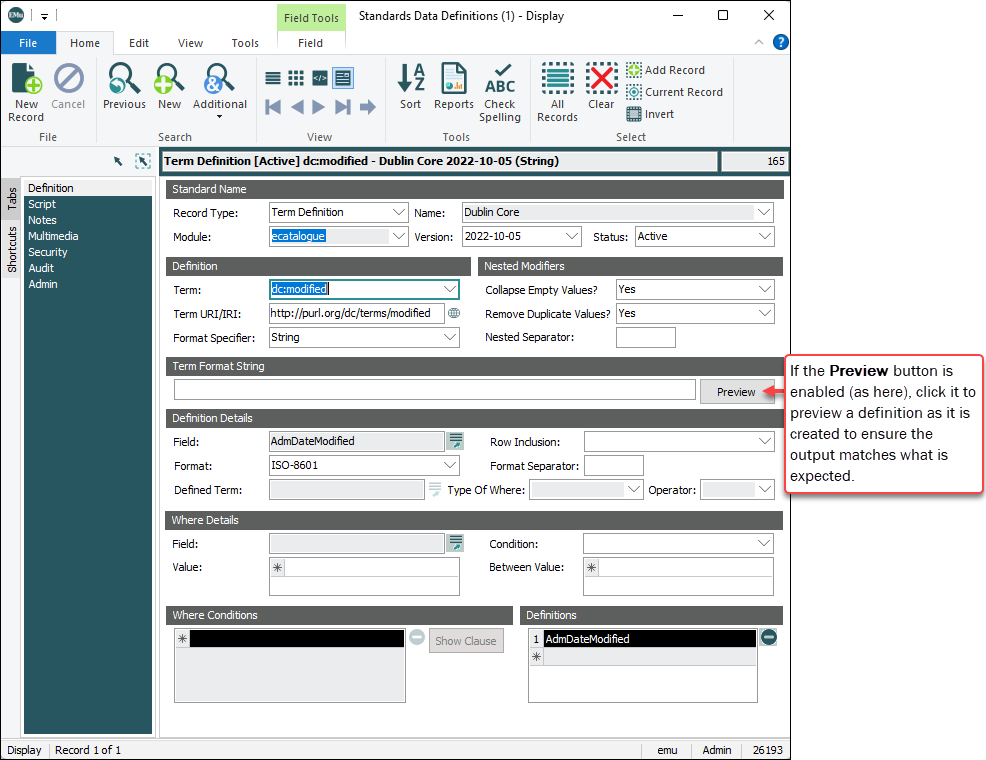Toggle the Contact Sheet grid view

[296, 78]
